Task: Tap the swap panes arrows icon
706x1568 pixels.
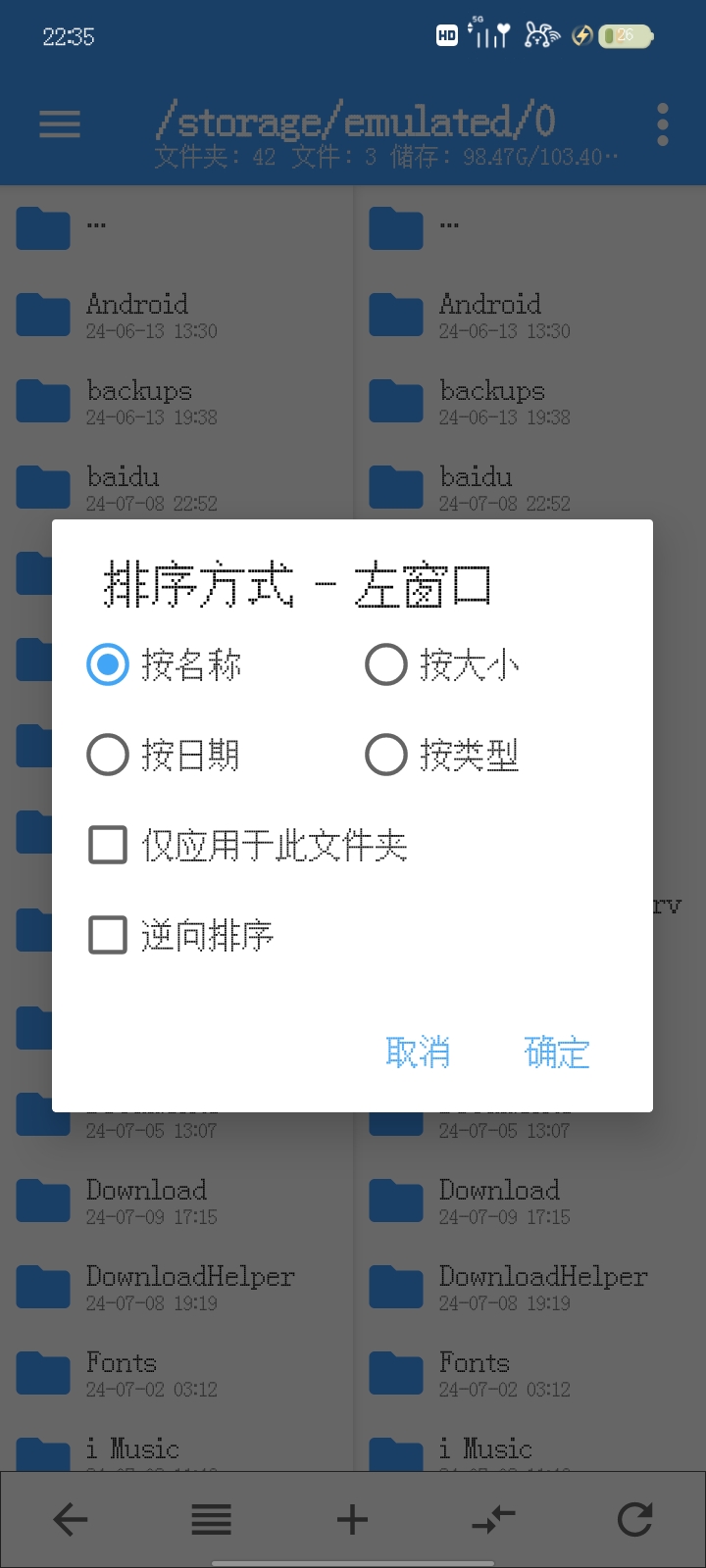Action: pyautogui.click(x=493, y=1520)
